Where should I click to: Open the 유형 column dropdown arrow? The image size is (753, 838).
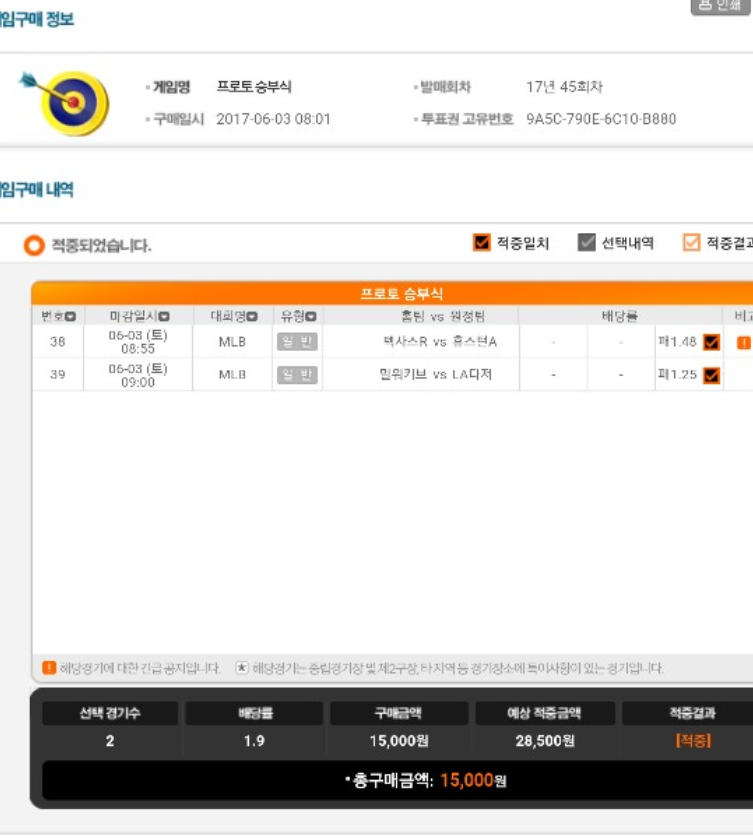click(x=311, y=316)
